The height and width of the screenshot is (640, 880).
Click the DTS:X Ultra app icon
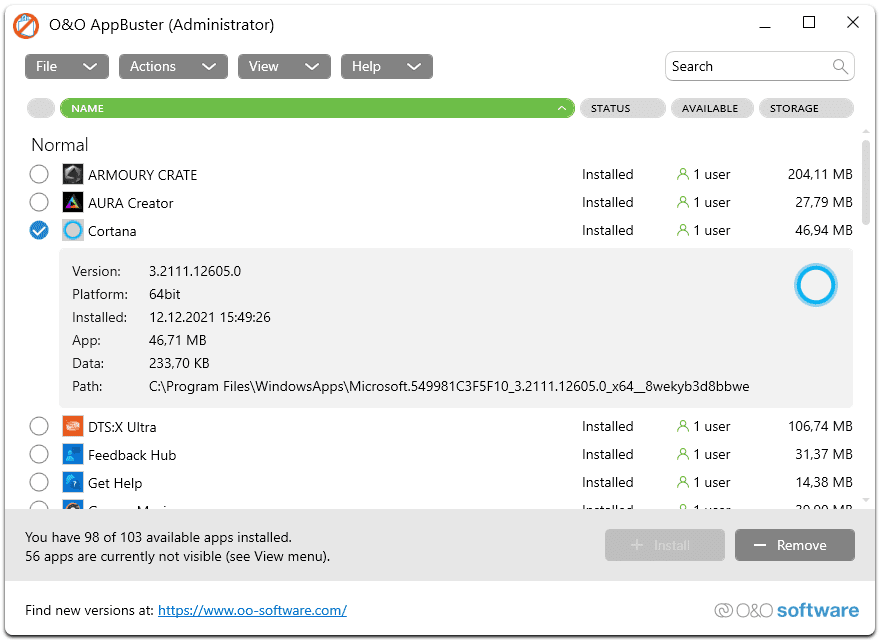[x=72, y=426]
